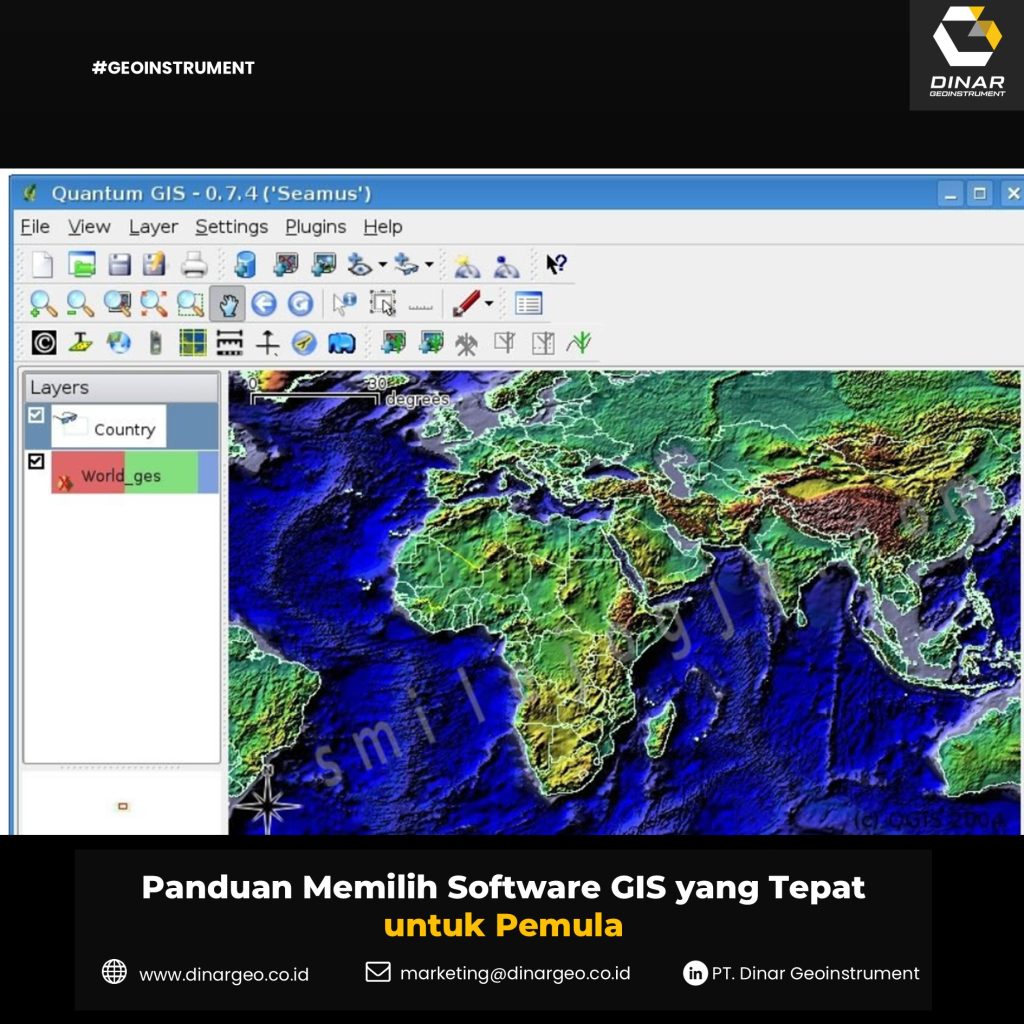This screenshot has height=1024, width=1024.
Task: Click the New Project blank page icon
Action: point(42,264)
